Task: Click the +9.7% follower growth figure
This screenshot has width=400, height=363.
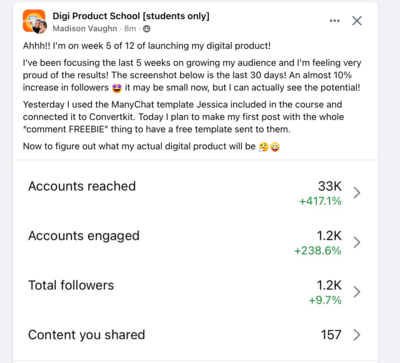Action: [325, 300]
